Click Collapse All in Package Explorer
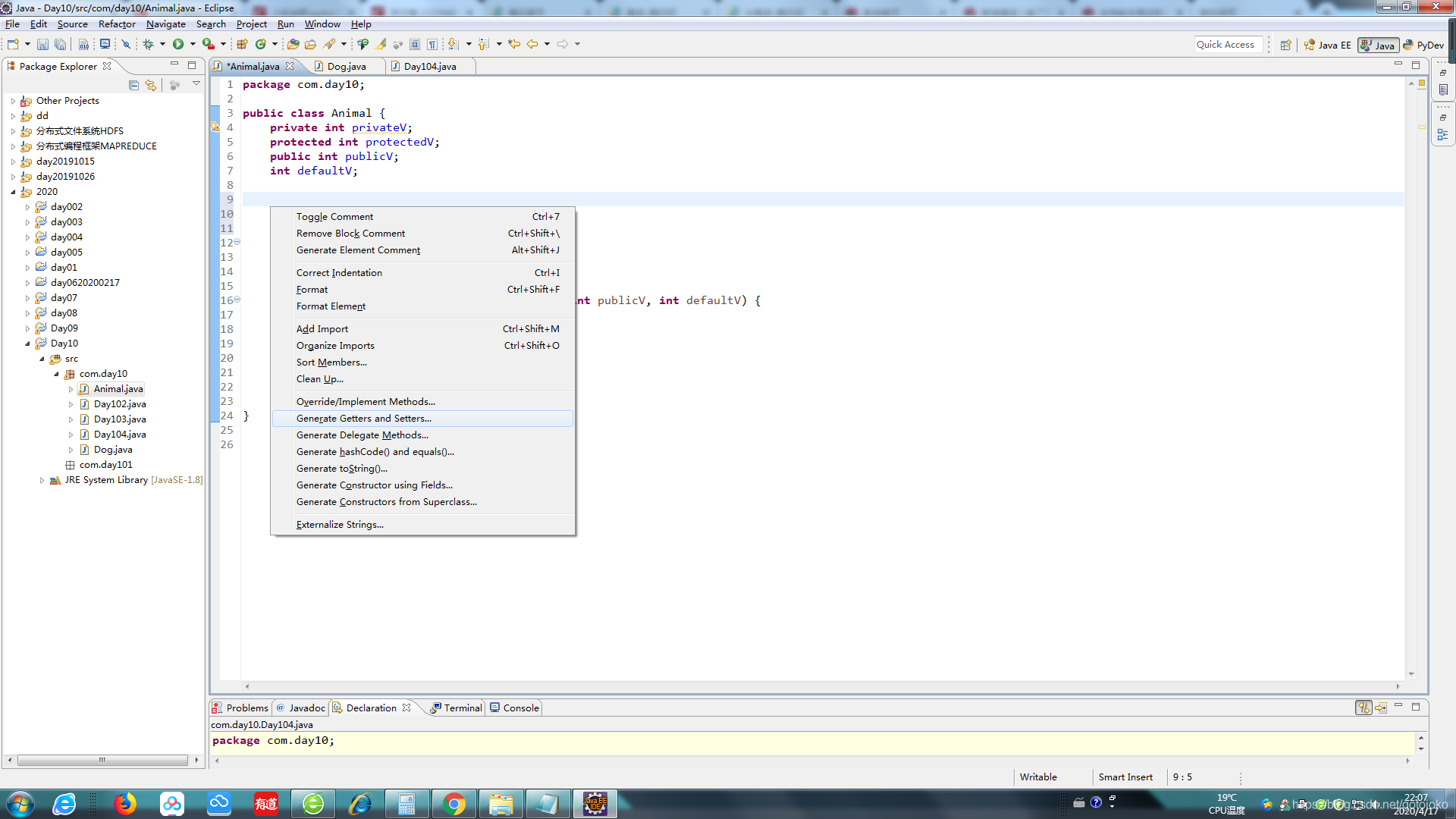This screenshot has height=819, width=1456. [x=133, y=85]
